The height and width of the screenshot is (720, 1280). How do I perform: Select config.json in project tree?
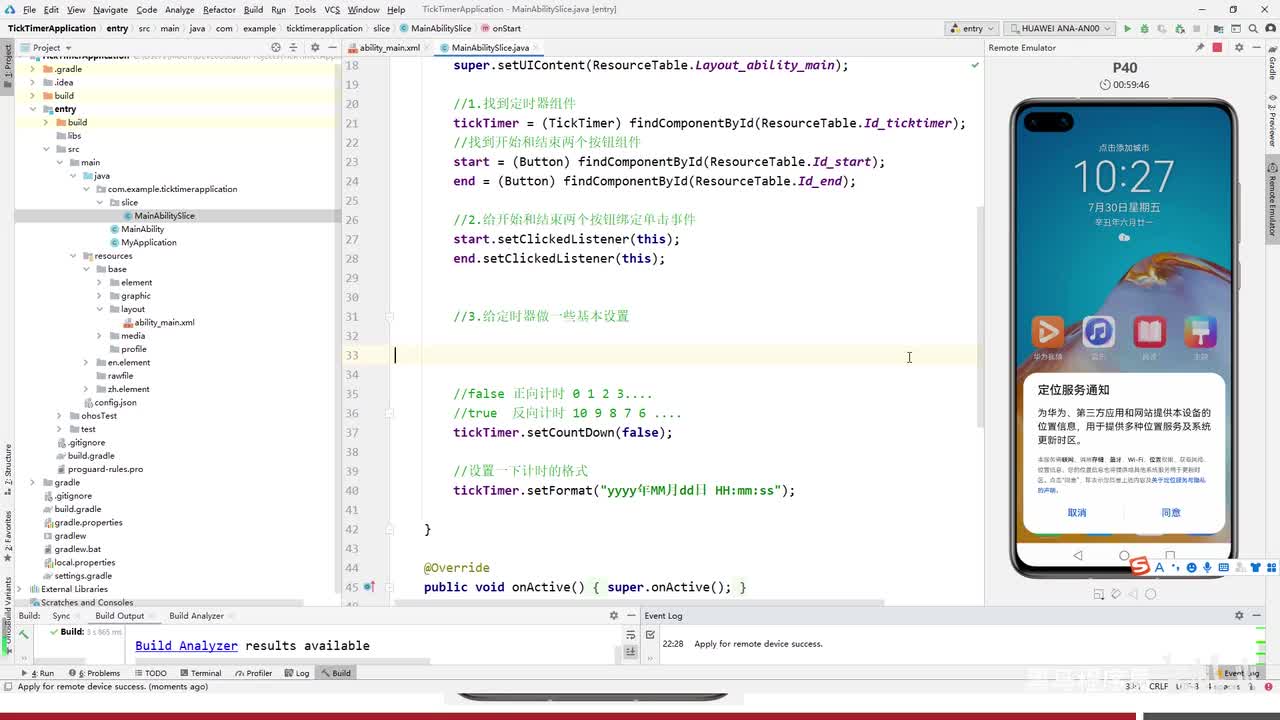coord(115,402)
